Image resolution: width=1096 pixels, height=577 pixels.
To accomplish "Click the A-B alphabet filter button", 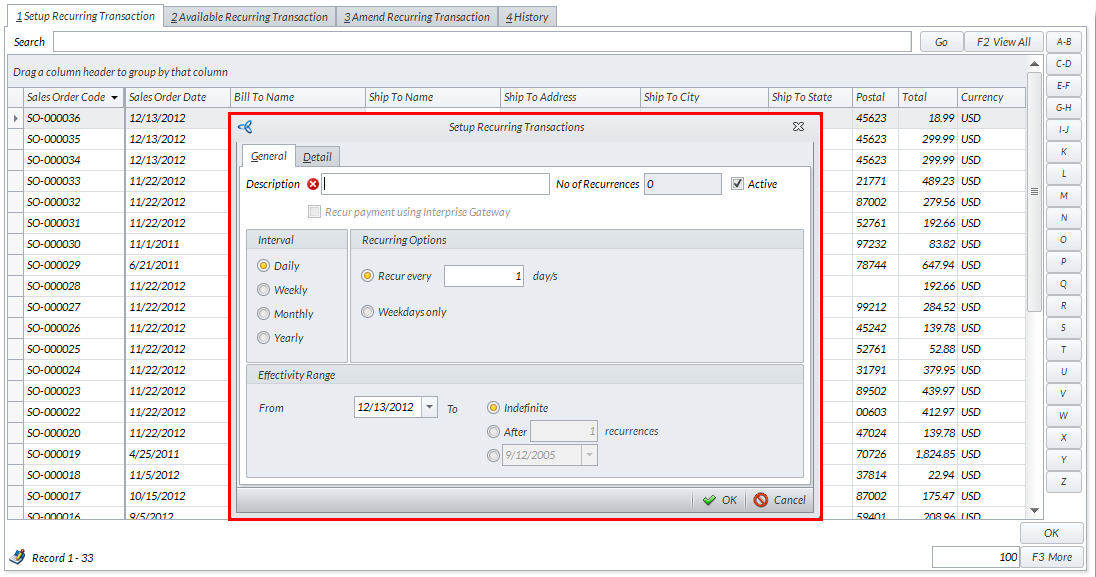I will pos(1063,42).
